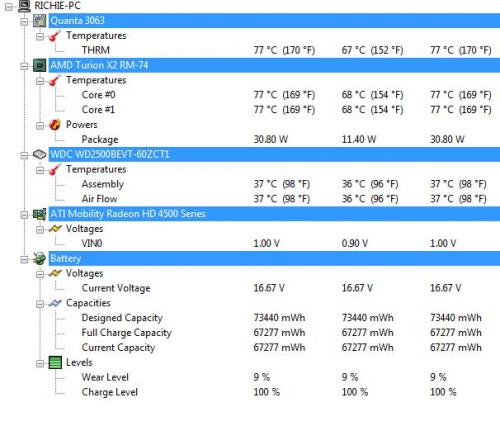Click the WDC hard drive icon
The image size is (500, 426).
pyautogui.click(x=40, y=154)
